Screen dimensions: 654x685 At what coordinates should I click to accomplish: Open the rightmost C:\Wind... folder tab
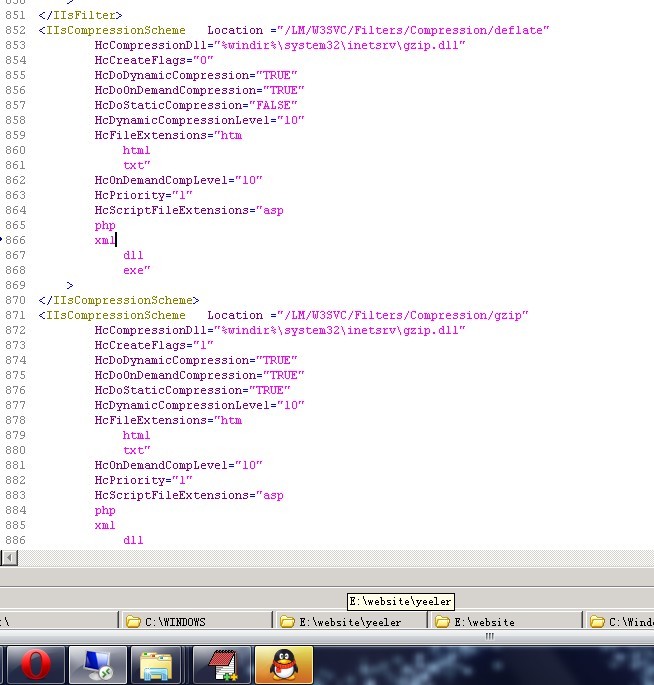(x=622, y=622)
